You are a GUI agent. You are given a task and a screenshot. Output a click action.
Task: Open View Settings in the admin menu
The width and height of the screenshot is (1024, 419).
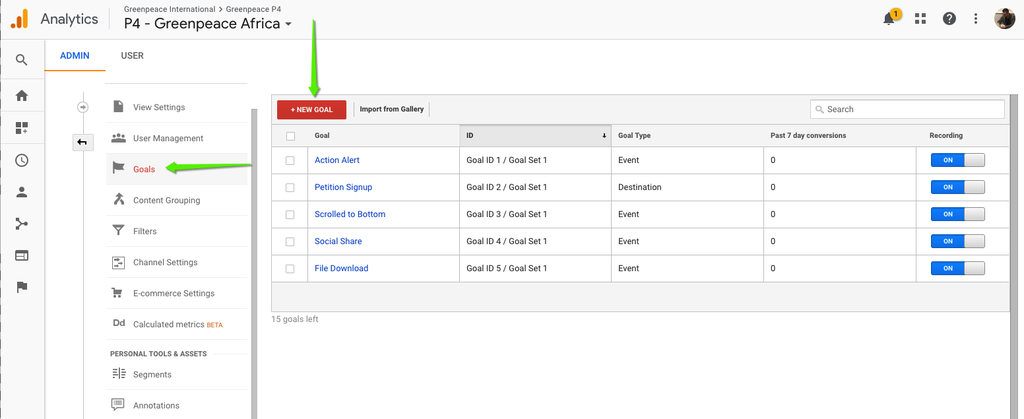pos(159,107)
